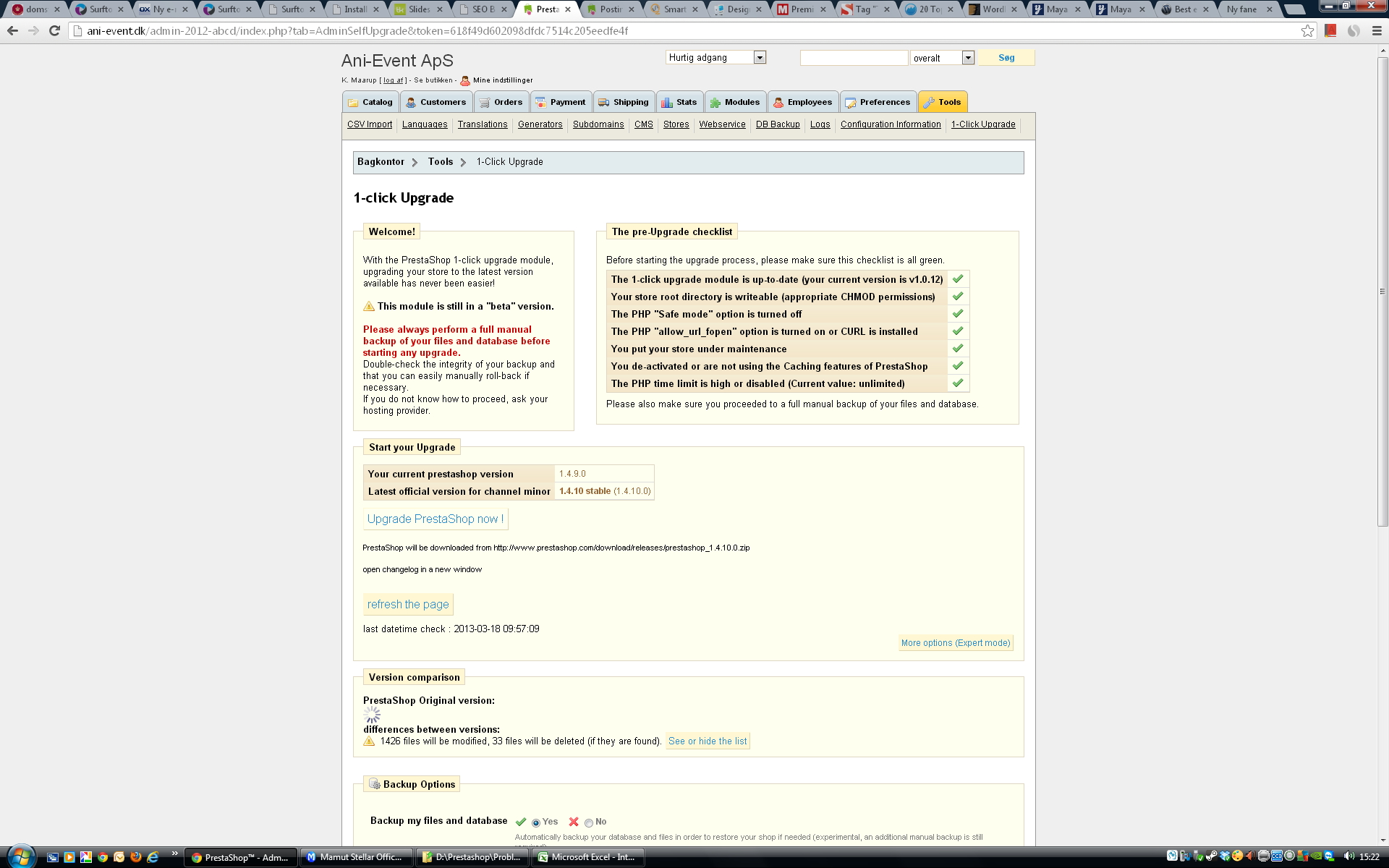Select No for backup files and database

pos(589,822)
